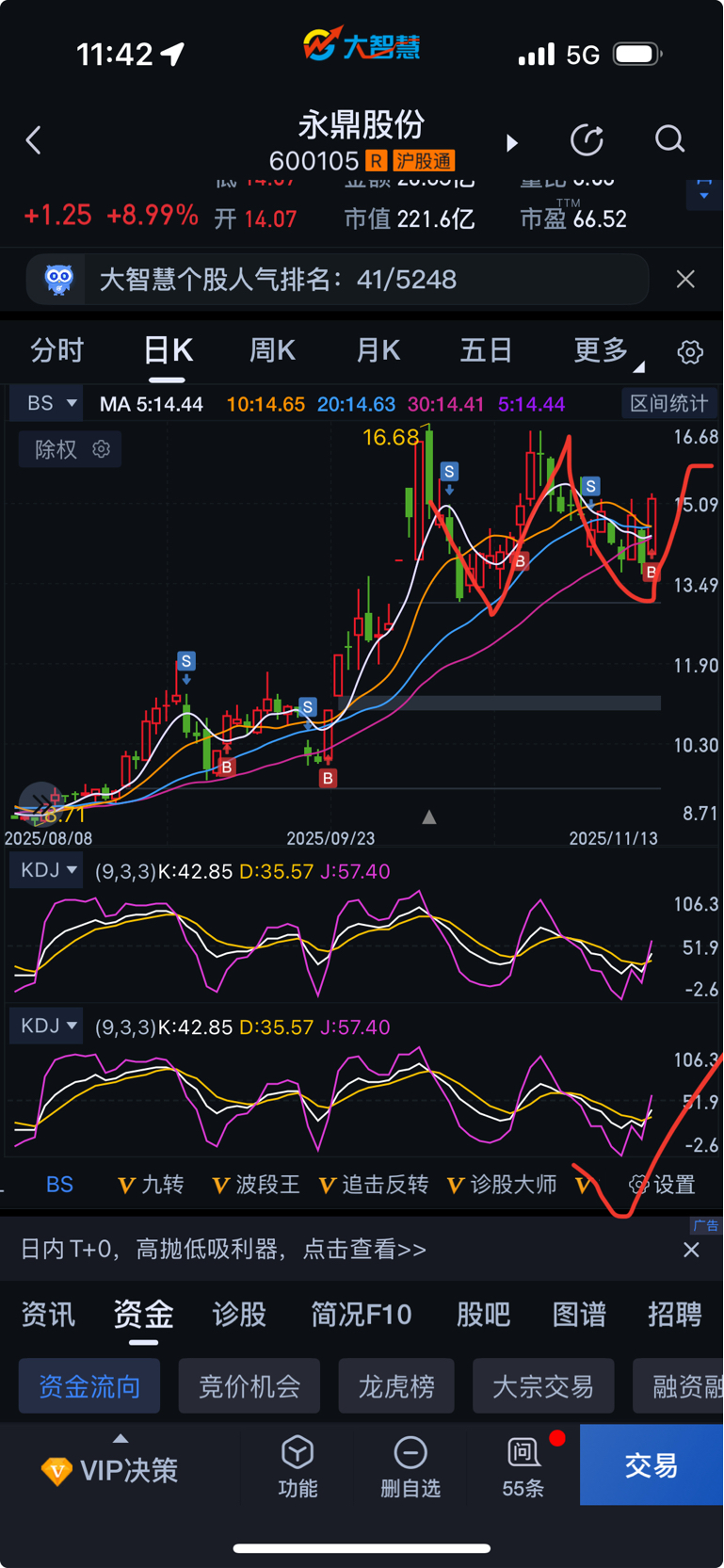Image resolution: width=724 pixels, height=1568 pixels.
Task: Enable the 九转 VIP indicator
Action: [x=151, y=1185]
